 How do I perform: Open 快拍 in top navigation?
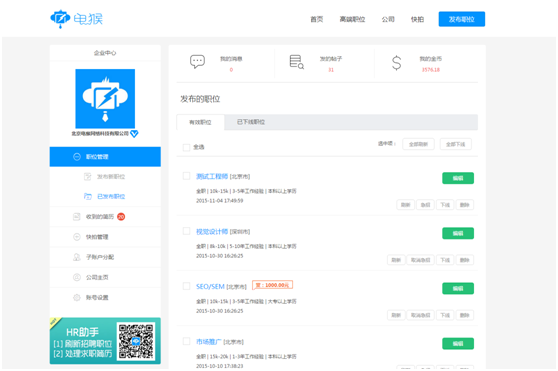point(417,19)
